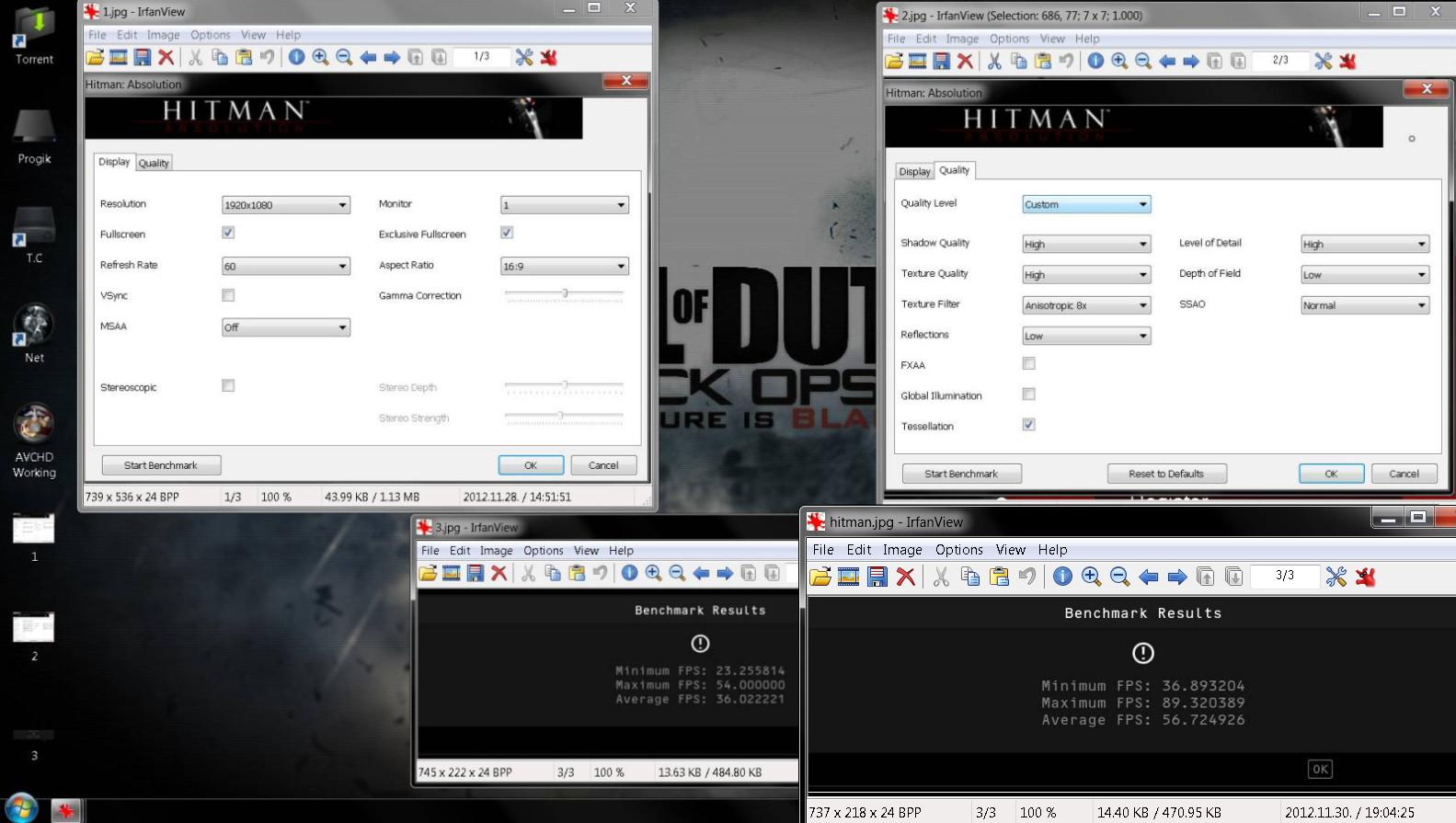Click the Gamma Correction slider
1456x823 pixels.
565,294
